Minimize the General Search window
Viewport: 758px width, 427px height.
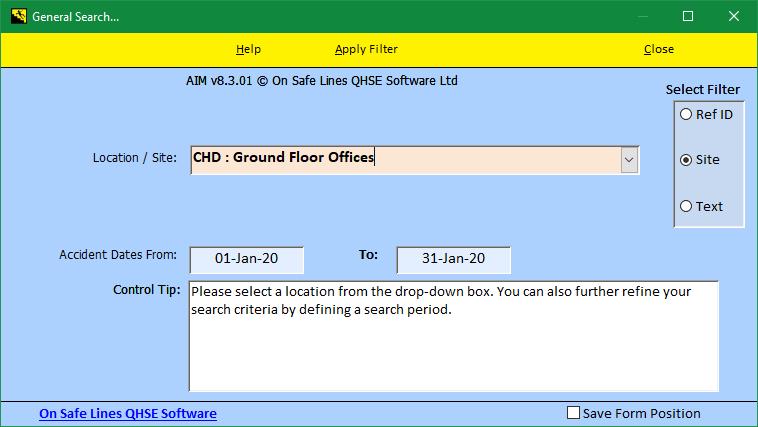coord(642,16)
